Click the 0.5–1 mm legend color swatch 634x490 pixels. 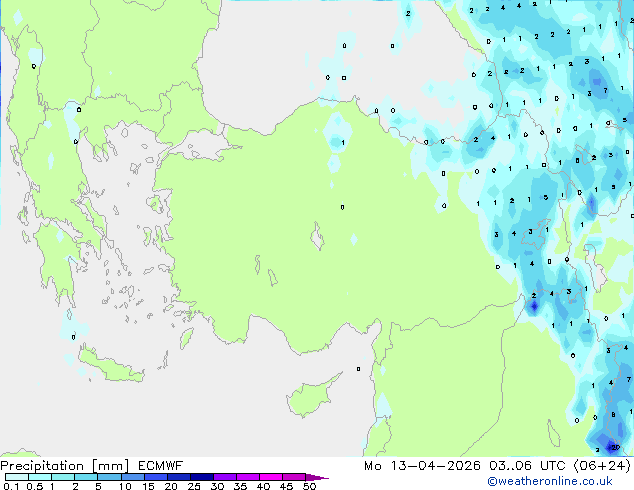[x=40, y=477]
